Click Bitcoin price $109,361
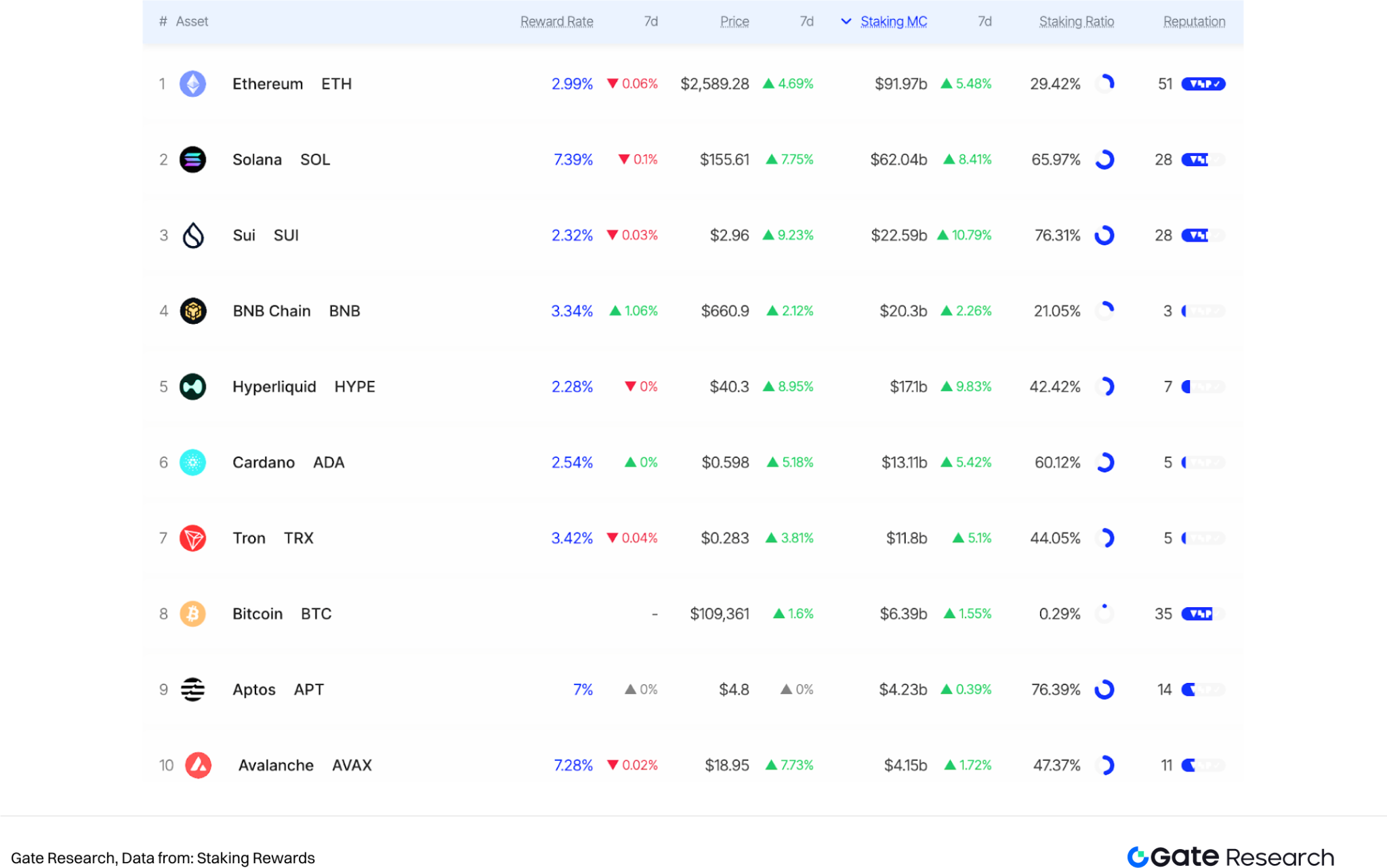1387x868 pixels. [720, 614]
